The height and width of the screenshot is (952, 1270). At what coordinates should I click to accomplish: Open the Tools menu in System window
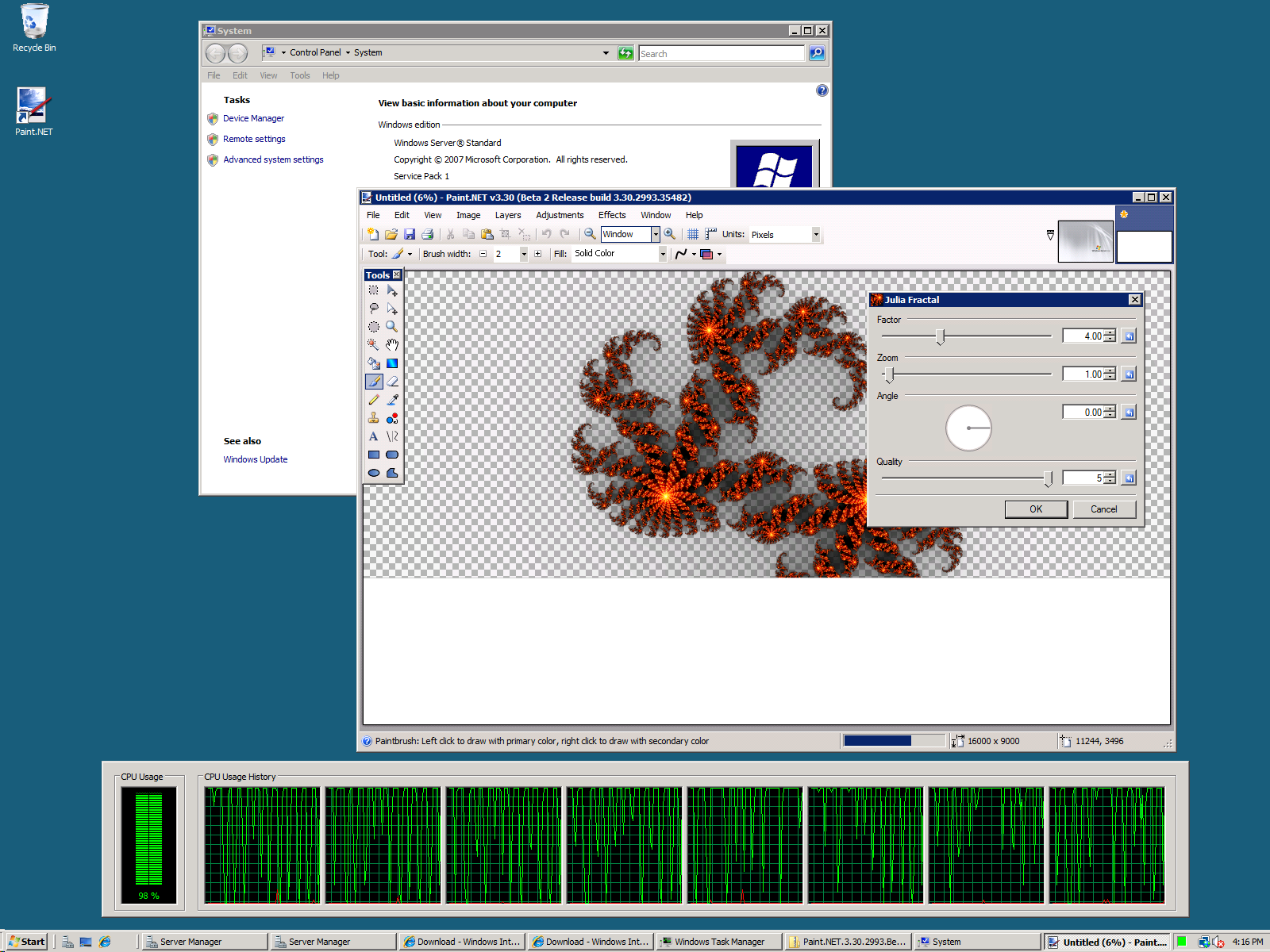(300, 75)
